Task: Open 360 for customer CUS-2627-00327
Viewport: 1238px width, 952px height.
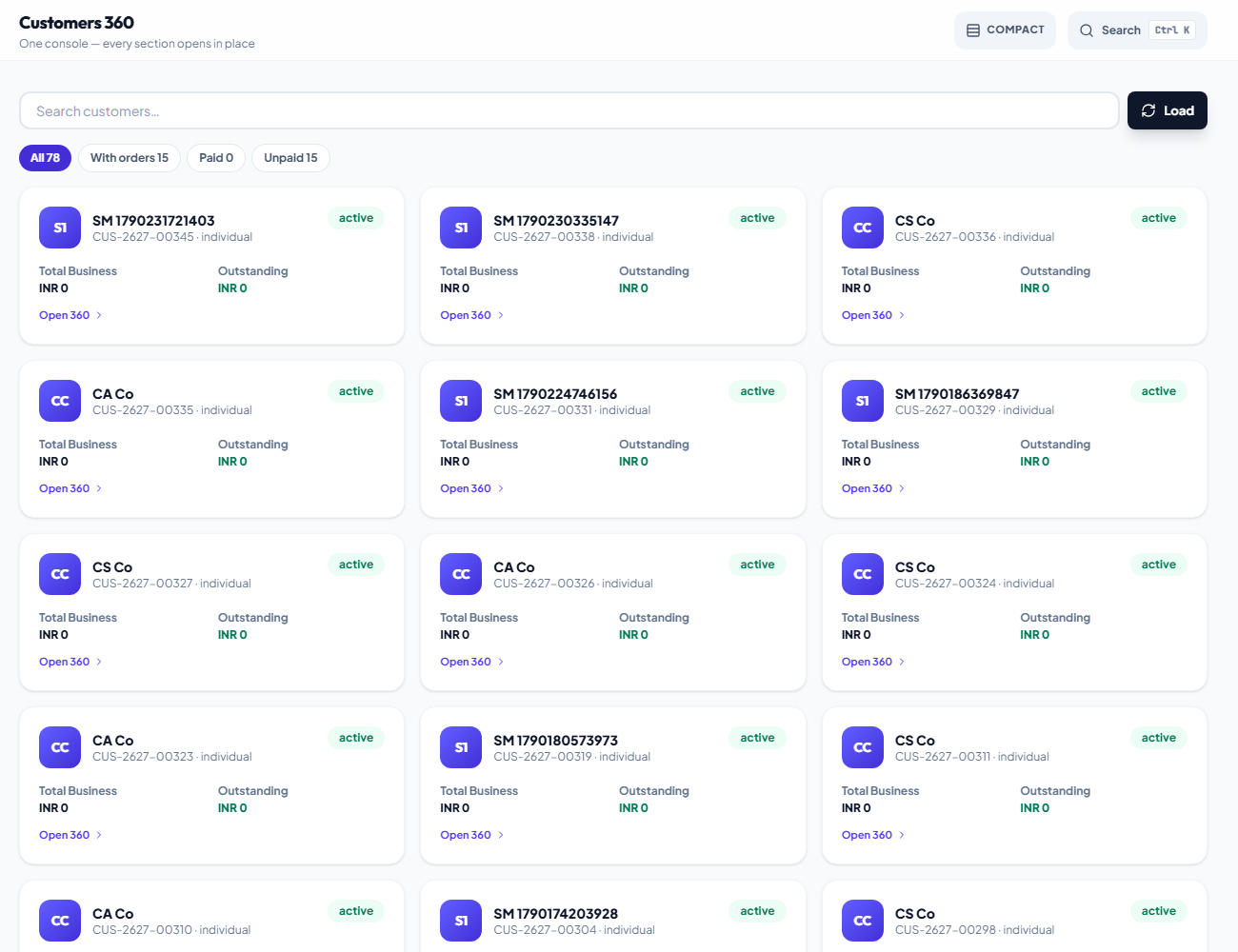Action: coord(70,662)
